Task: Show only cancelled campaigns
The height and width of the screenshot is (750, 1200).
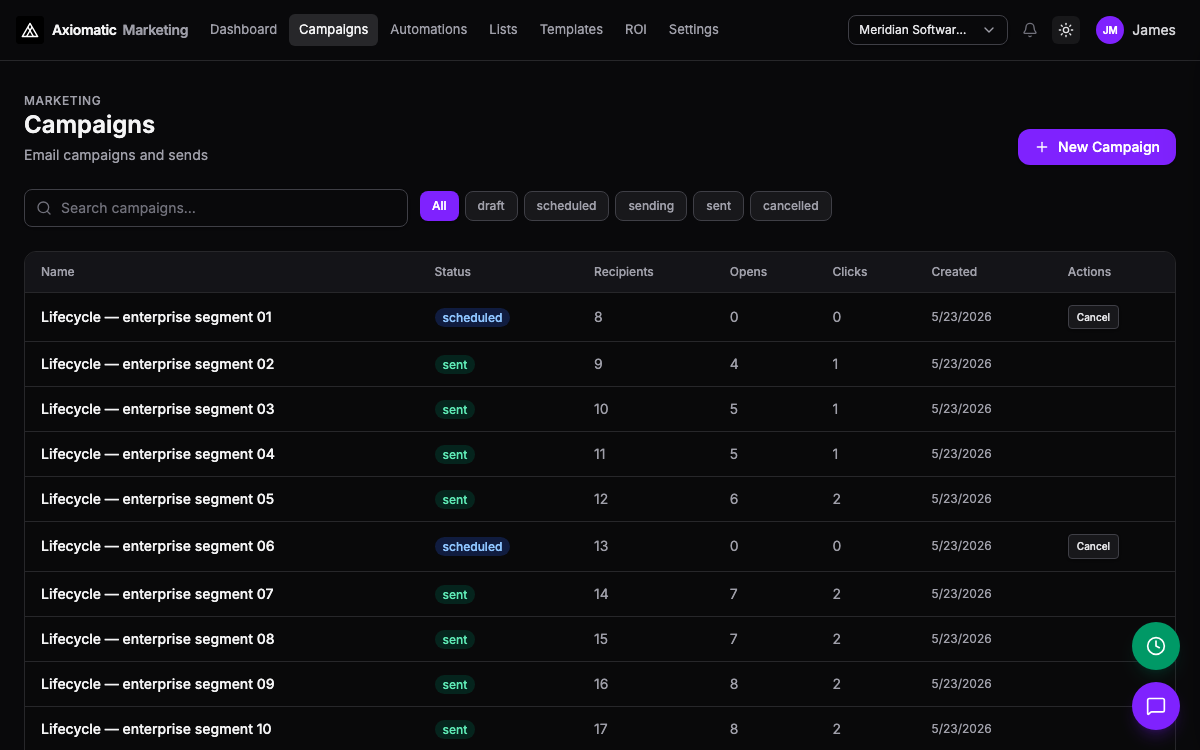Action: (791, 206)
